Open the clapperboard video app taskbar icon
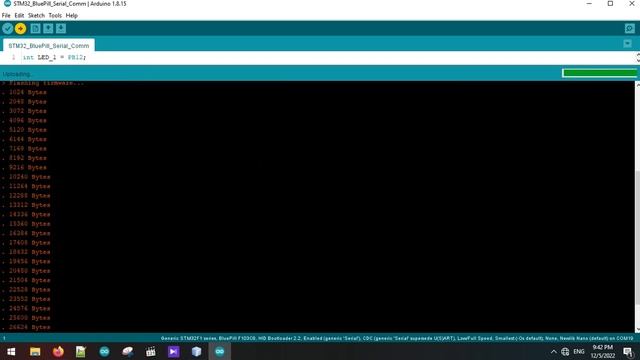The width and height of the screenshot is (640, 360). pyautogui.click(x=151, y=351)
